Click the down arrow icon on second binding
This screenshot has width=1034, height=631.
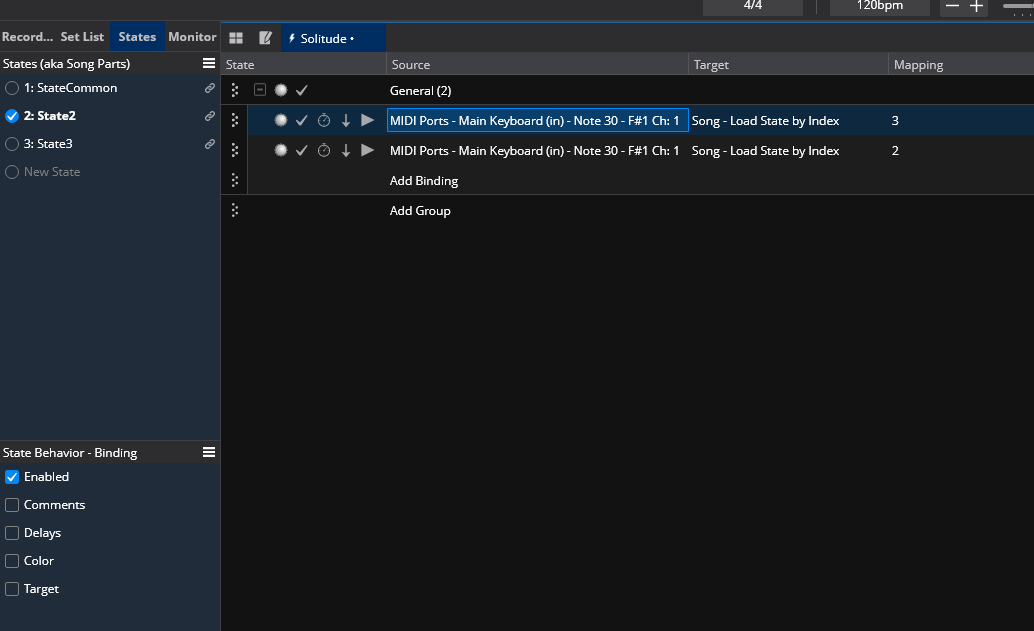(x=346, y=151)
